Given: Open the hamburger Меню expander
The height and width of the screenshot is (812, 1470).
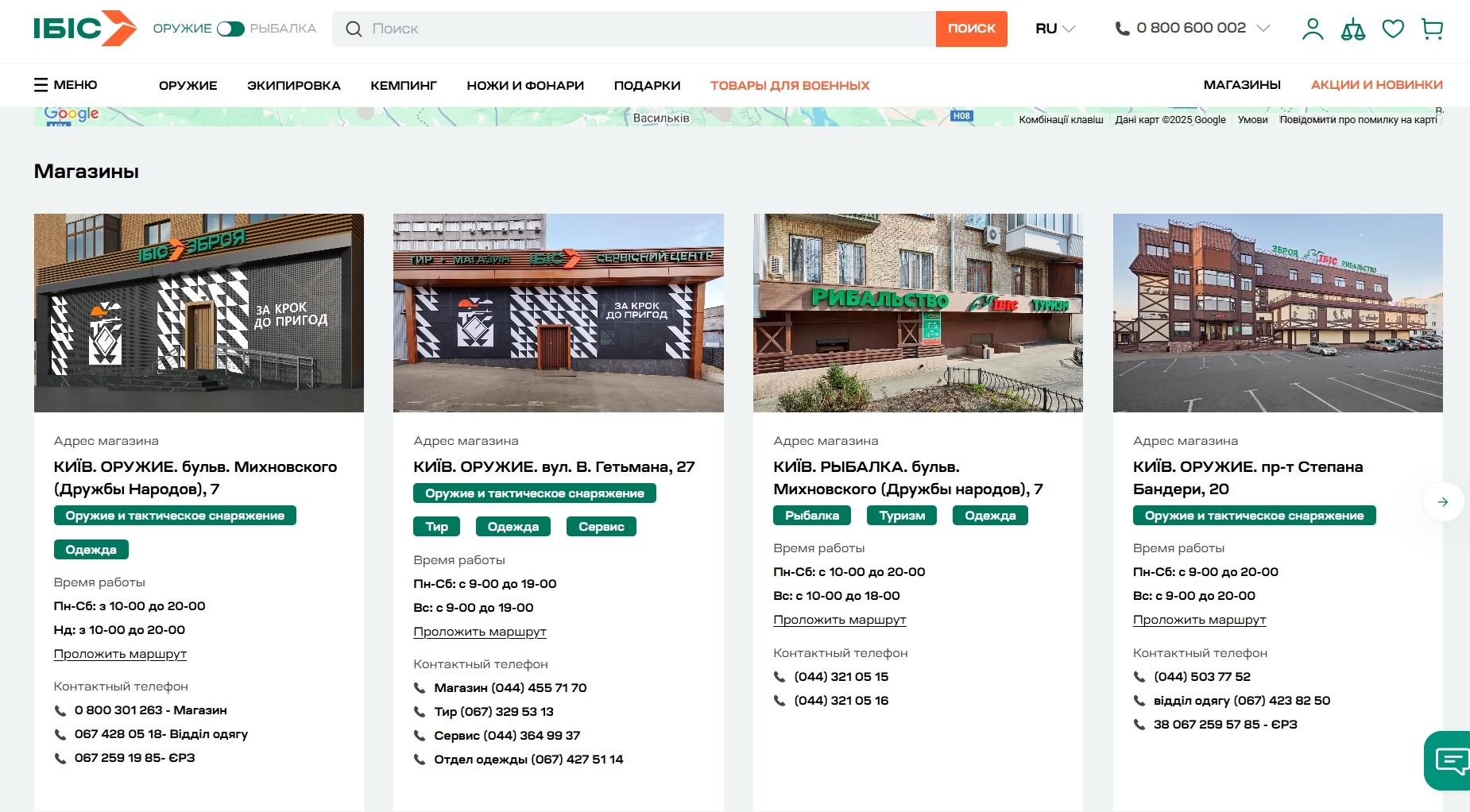Looking at the screenshot, I should [x=65, y=85].
